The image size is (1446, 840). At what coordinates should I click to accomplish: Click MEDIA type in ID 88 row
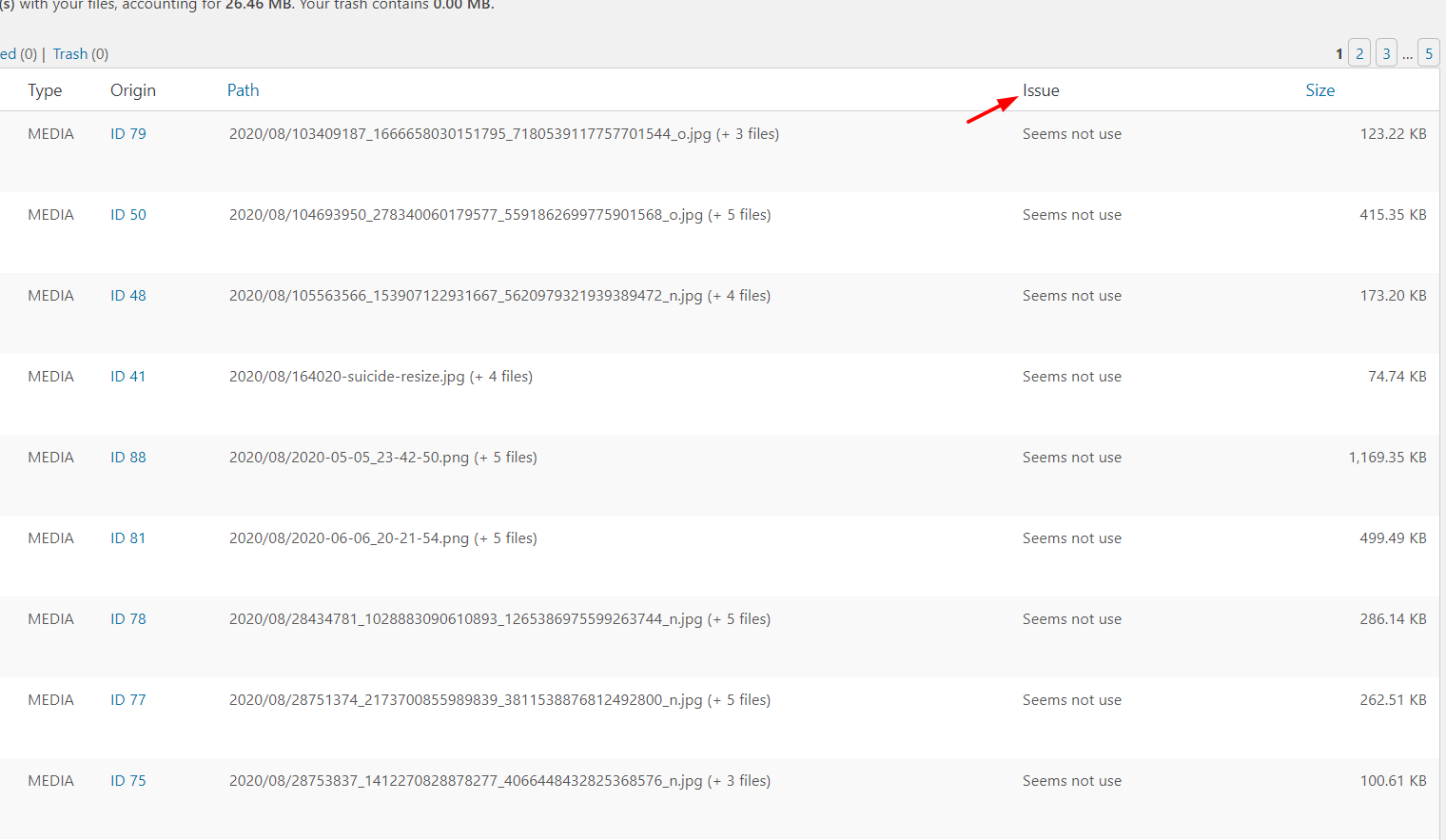50,458
